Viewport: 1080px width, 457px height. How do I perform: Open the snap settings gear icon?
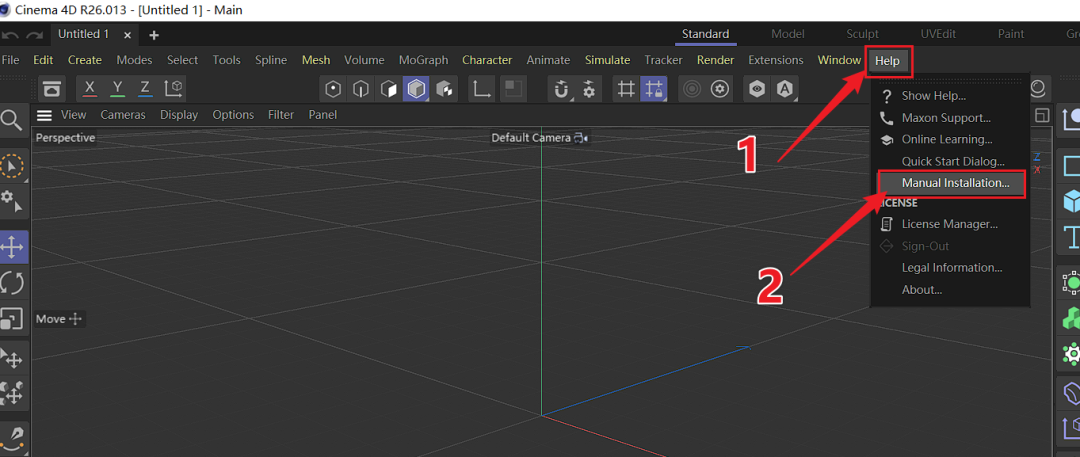click(590, 89)
